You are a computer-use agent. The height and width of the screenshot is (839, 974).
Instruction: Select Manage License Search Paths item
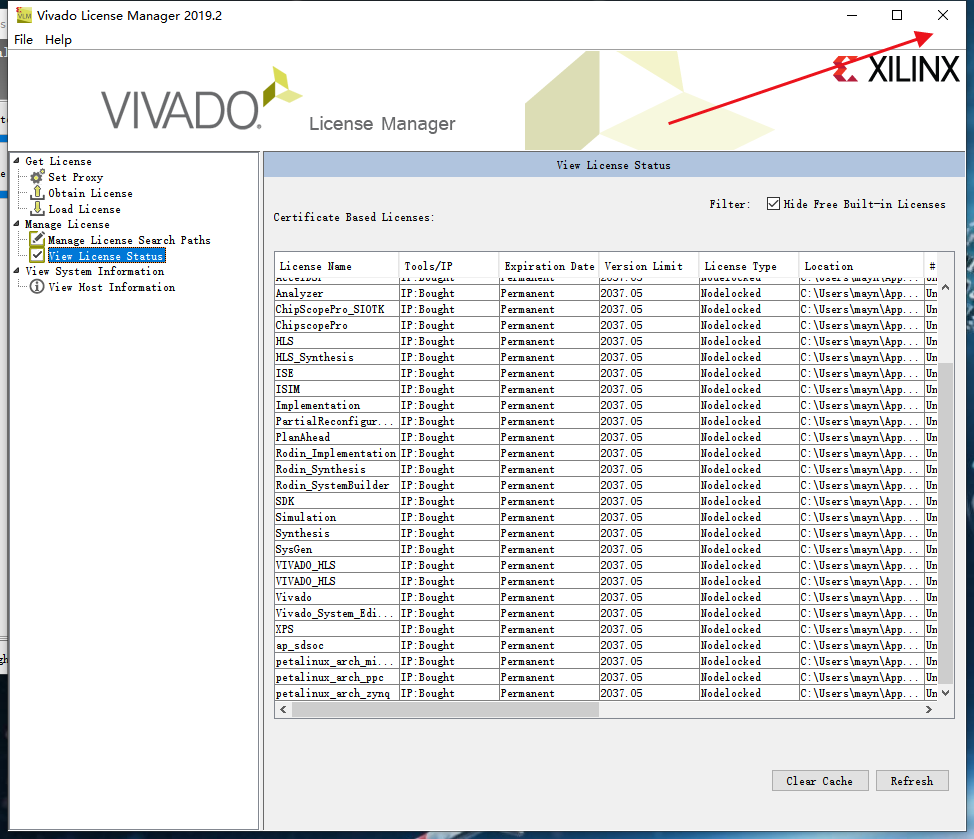129,240
